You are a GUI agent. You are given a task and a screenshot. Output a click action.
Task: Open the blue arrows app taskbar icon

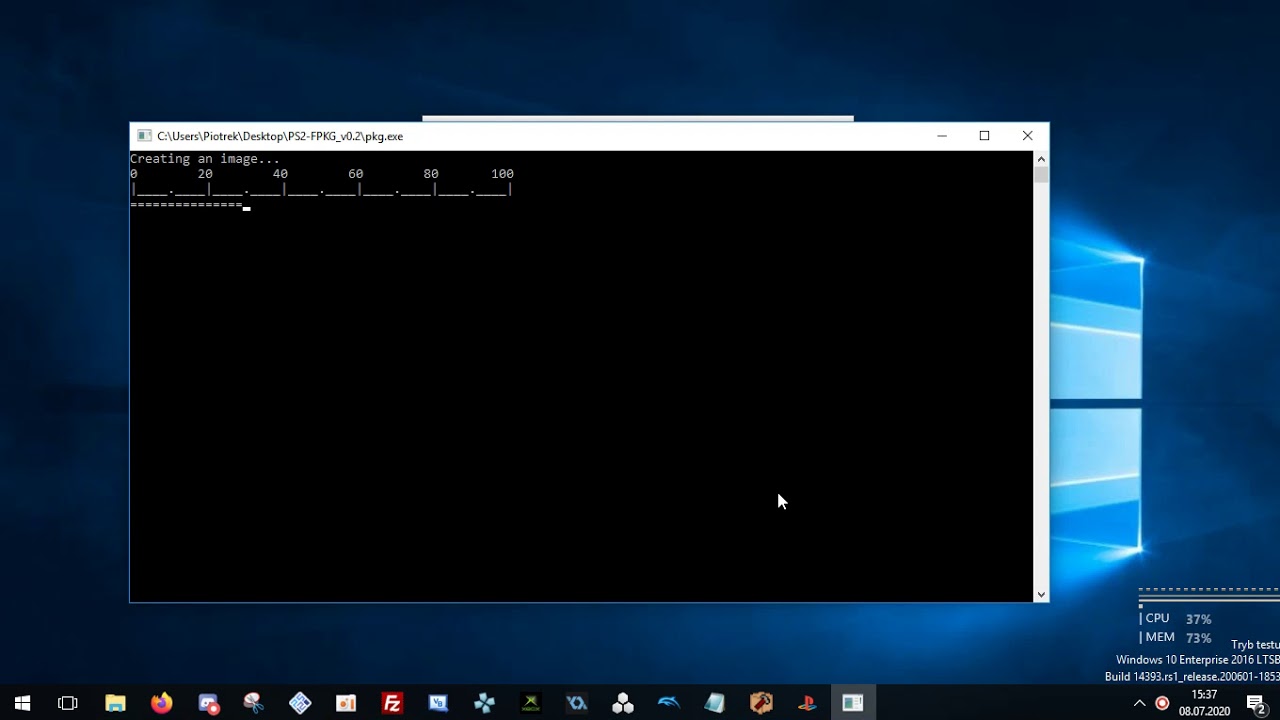pos(577,703)
